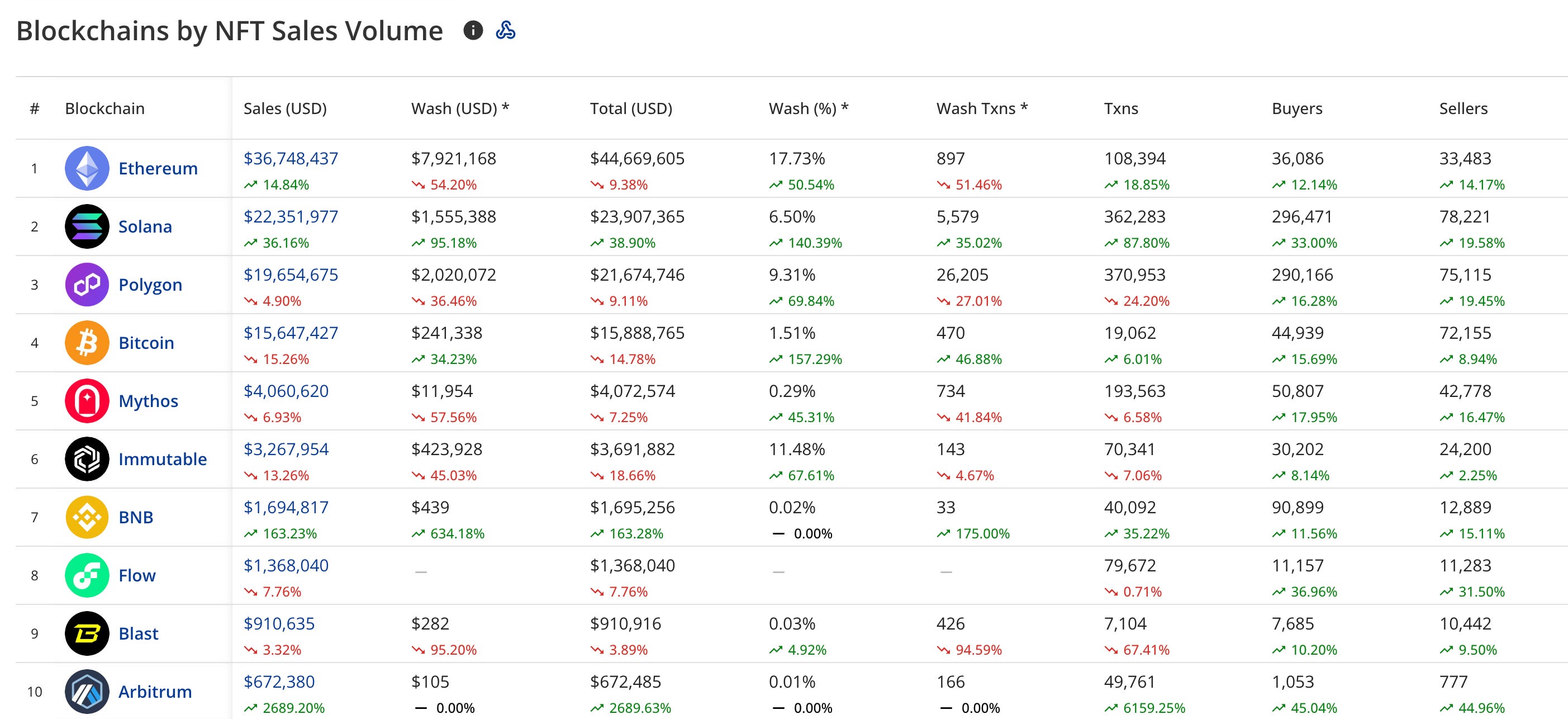Click the Mythos logo icon
1568x719 pixels.
tap(87, 401)
